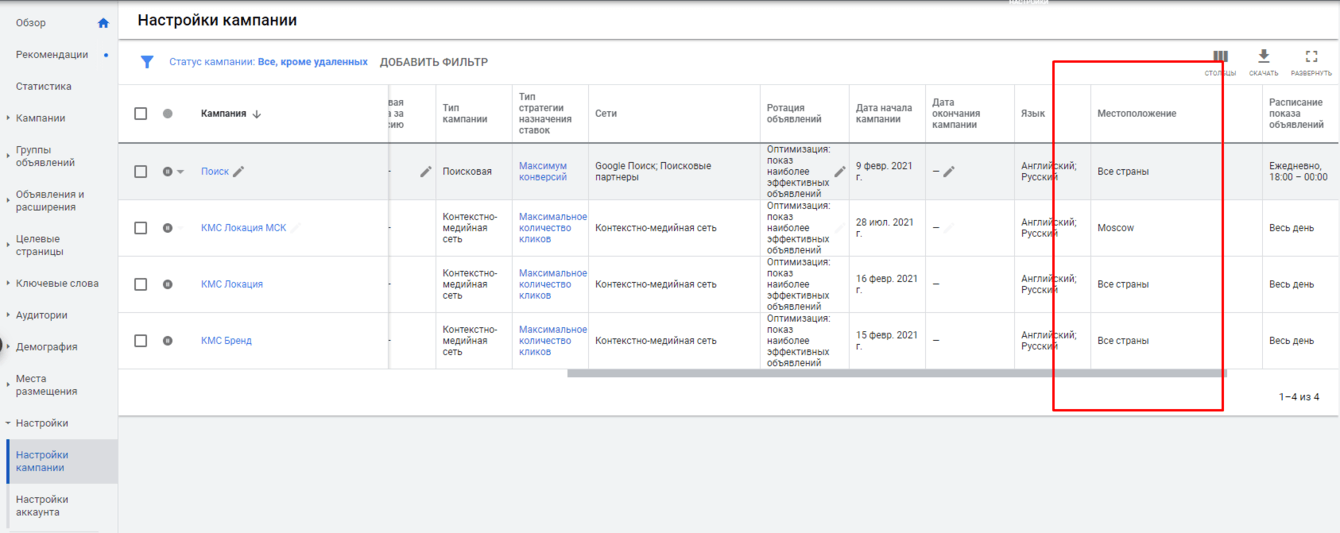Collapse the Настройки sidebar section
This screenshot has width=1340, height=533.
[8, 423]
